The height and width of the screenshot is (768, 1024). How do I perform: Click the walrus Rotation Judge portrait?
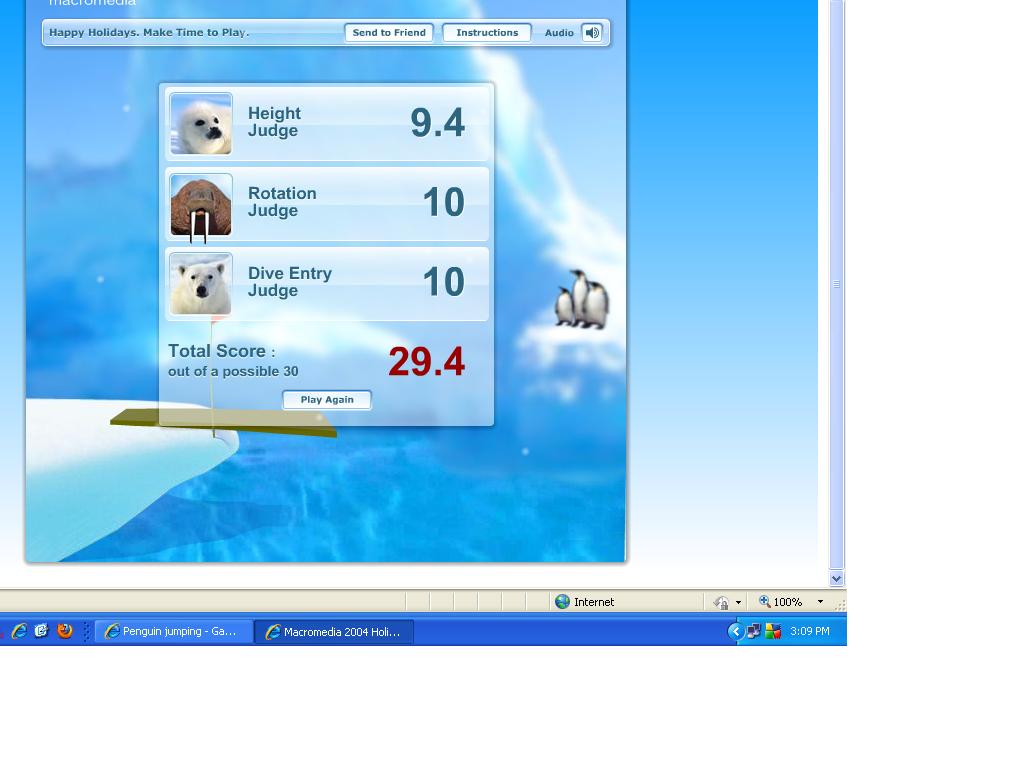click(x=201, y=205)
